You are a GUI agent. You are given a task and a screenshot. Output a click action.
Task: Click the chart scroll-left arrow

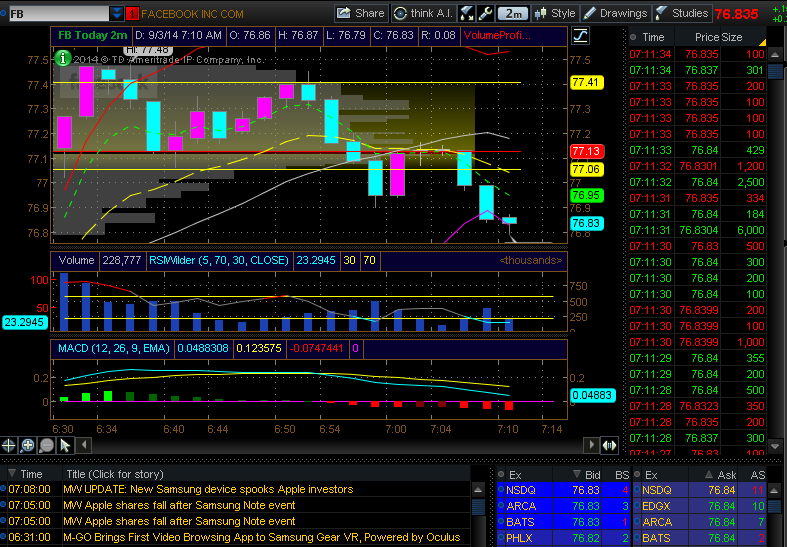pos(84,445)
